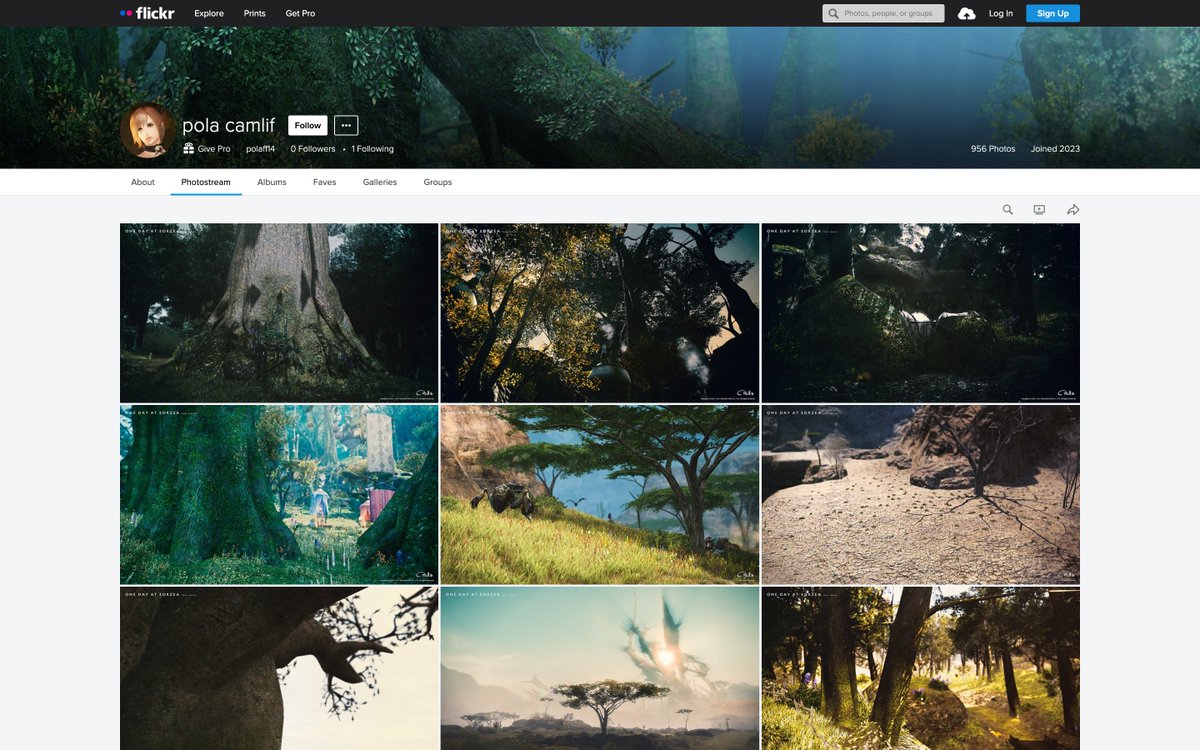The height and width of the screenshot is (750, 1200).
Task: Click the share photostream arrow icon
Action: pos(1073,210)
